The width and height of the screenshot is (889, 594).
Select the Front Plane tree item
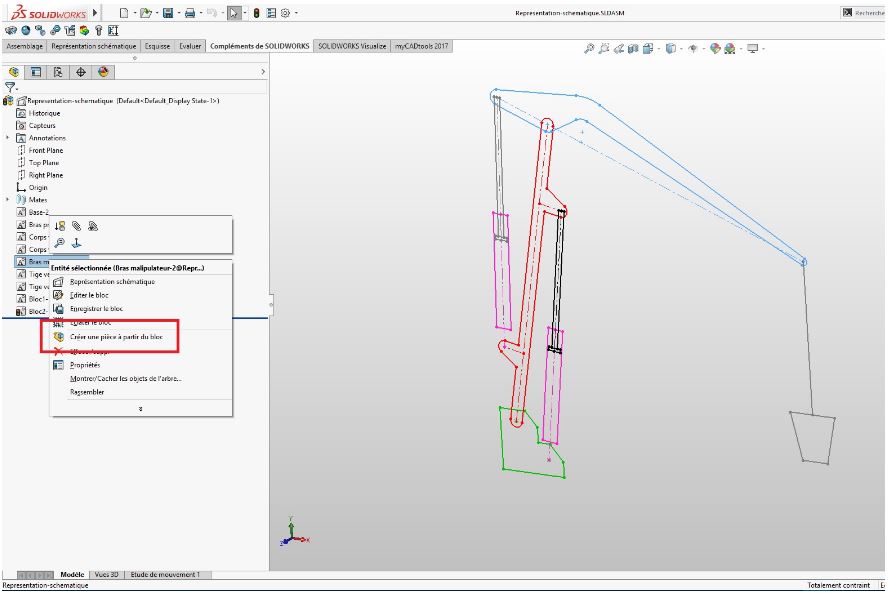(40, 150)
